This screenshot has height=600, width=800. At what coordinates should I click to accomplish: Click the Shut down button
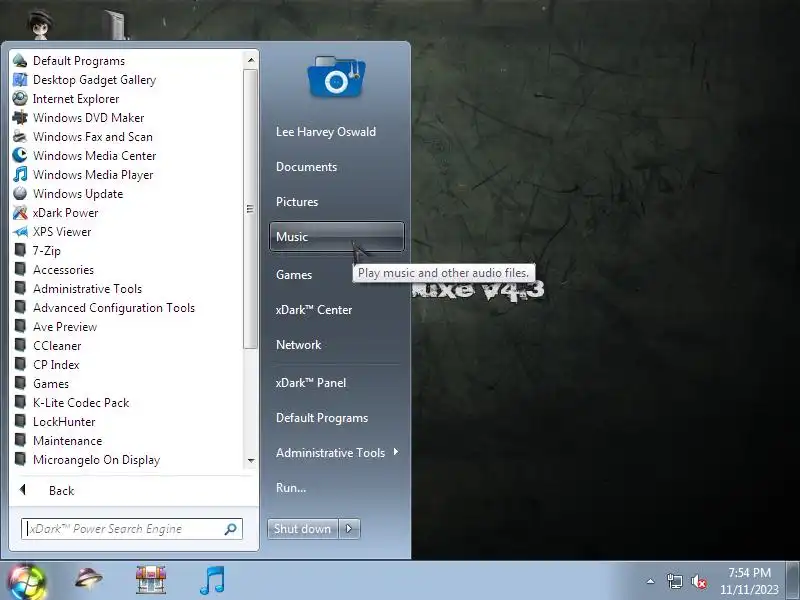[303, 529]
